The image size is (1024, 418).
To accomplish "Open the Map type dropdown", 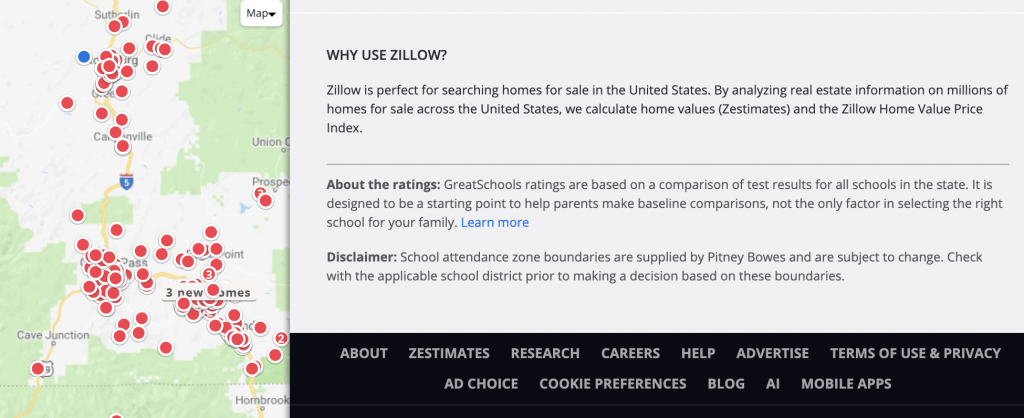I will [261, 13].
